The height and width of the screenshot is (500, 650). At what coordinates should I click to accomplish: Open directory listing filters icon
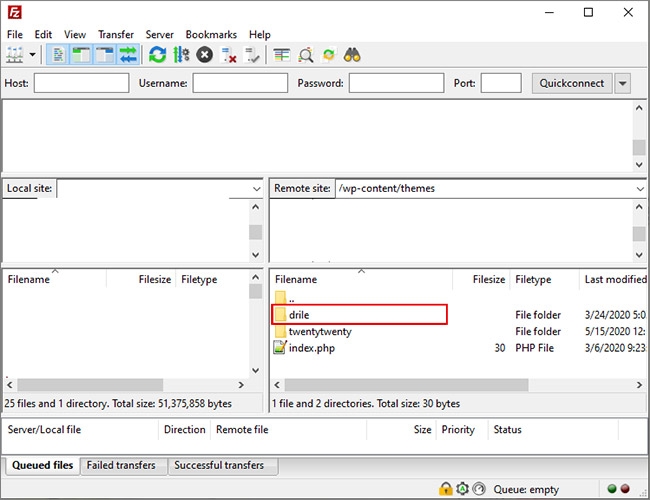(282, 55)
